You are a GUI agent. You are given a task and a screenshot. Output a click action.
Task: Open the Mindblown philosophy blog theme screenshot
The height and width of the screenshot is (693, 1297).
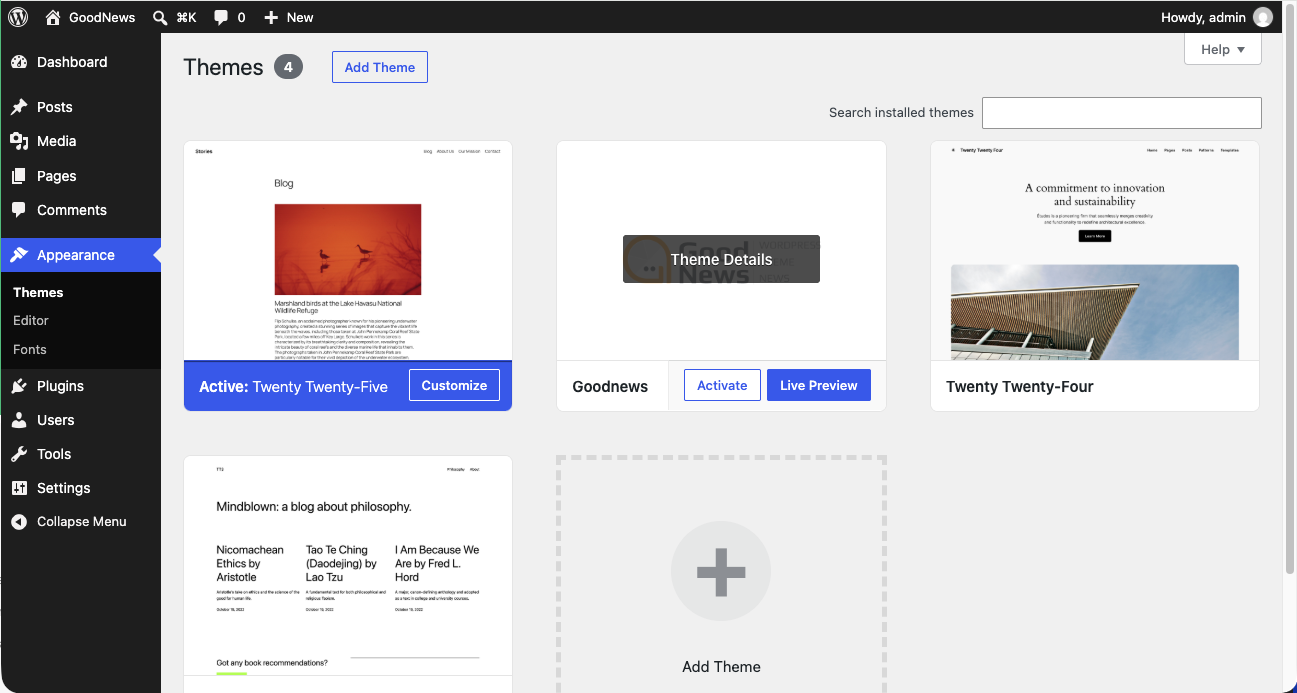tap(348, 568)
